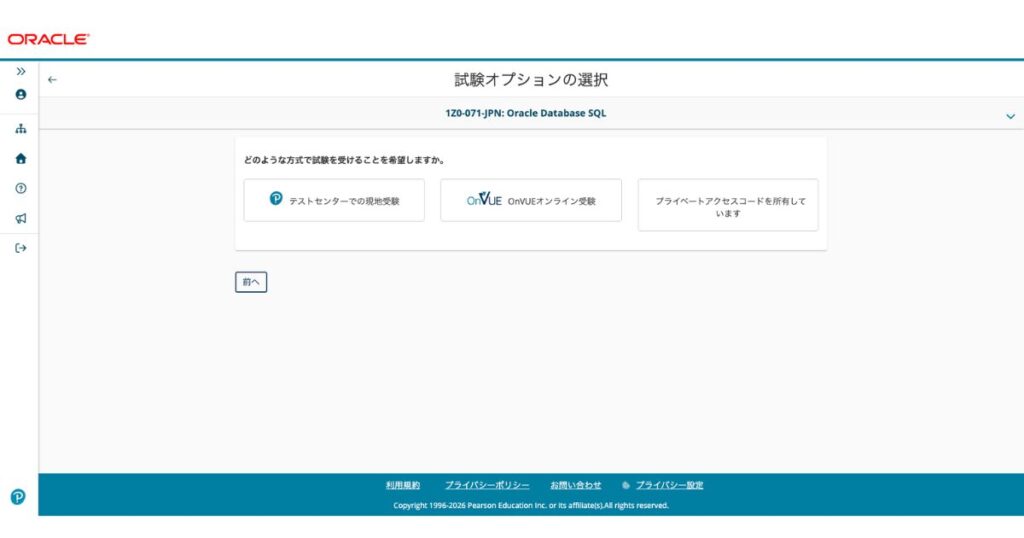
Task: Open the プライバシーポリシー footer link
Action: click(x=487, y=485)
